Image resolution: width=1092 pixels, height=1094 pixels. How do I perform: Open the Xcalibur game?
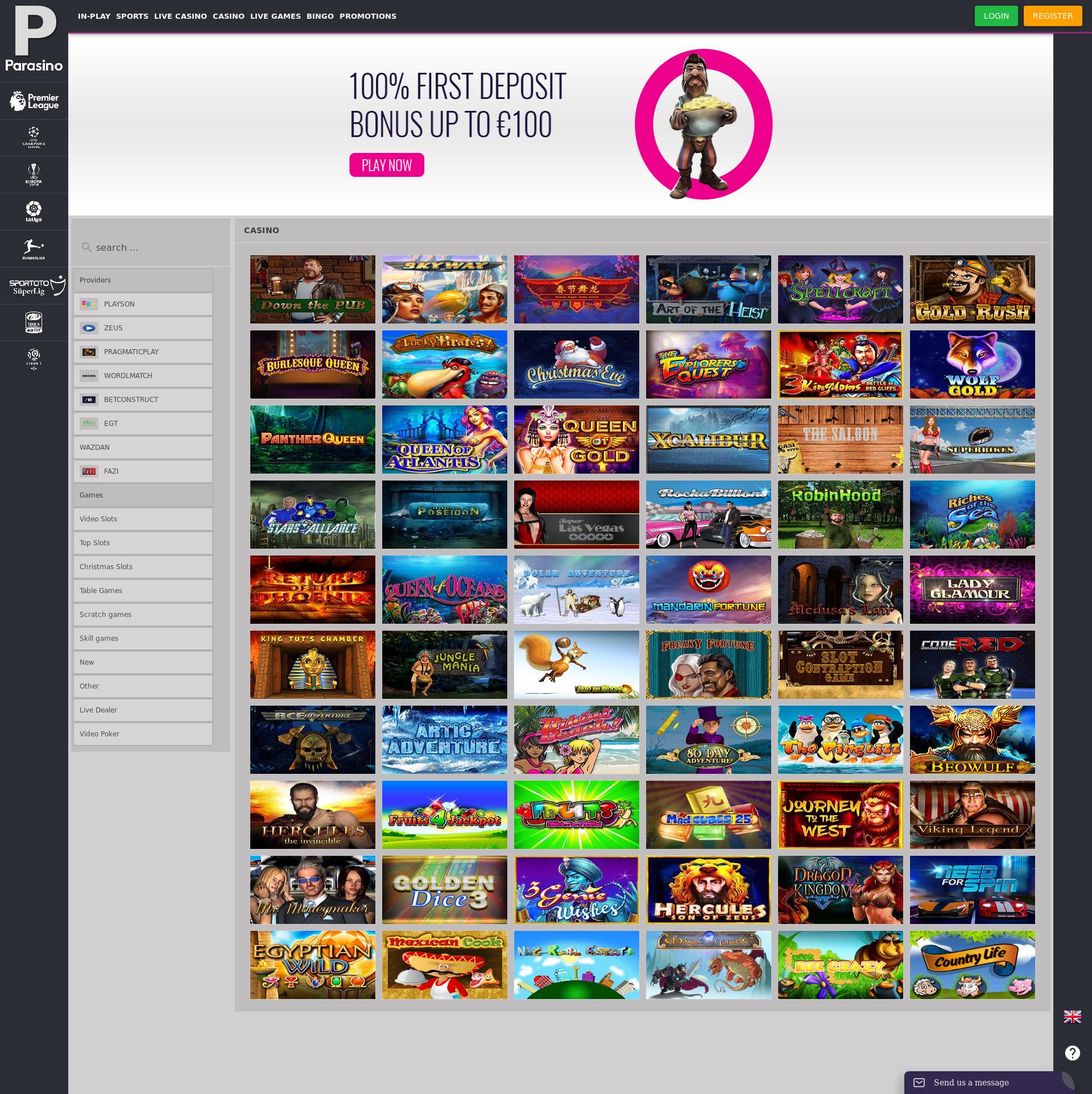point(709,440)
